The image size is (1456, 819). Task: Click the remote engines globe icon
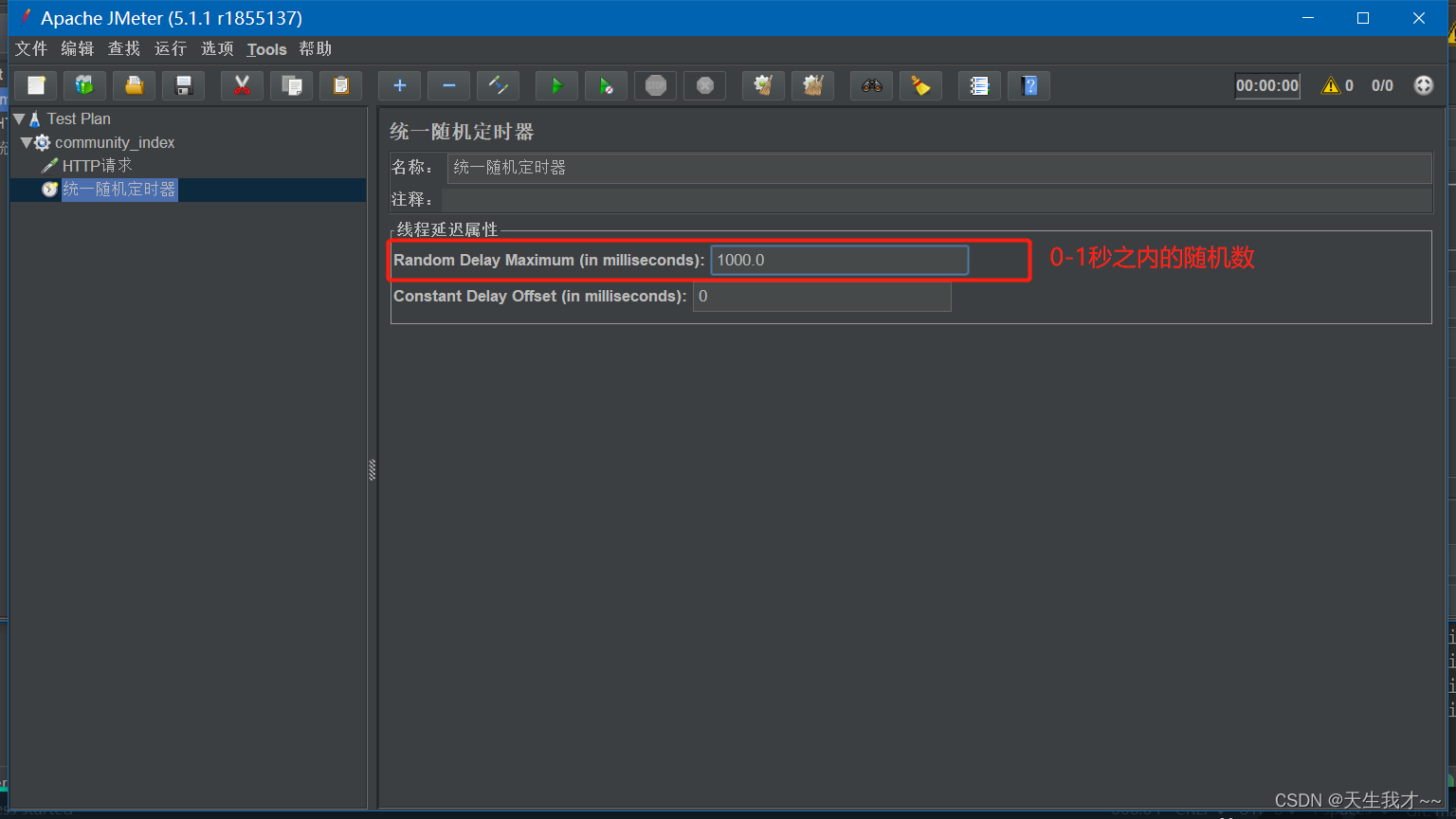pos(1424,85)
